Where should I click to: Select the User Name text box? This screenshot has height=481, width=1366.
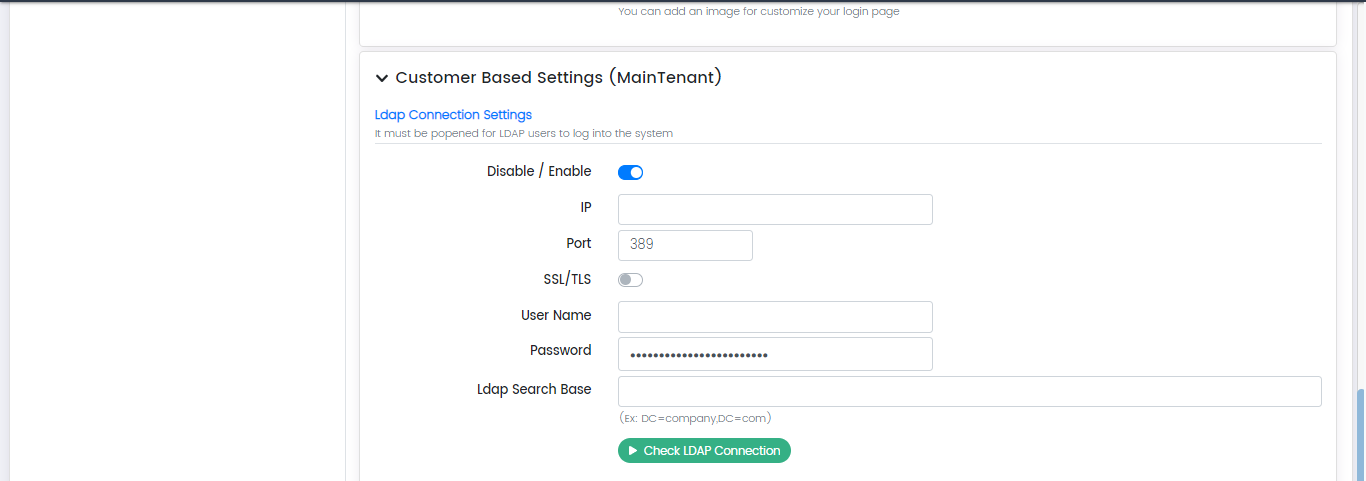point(775,316)
